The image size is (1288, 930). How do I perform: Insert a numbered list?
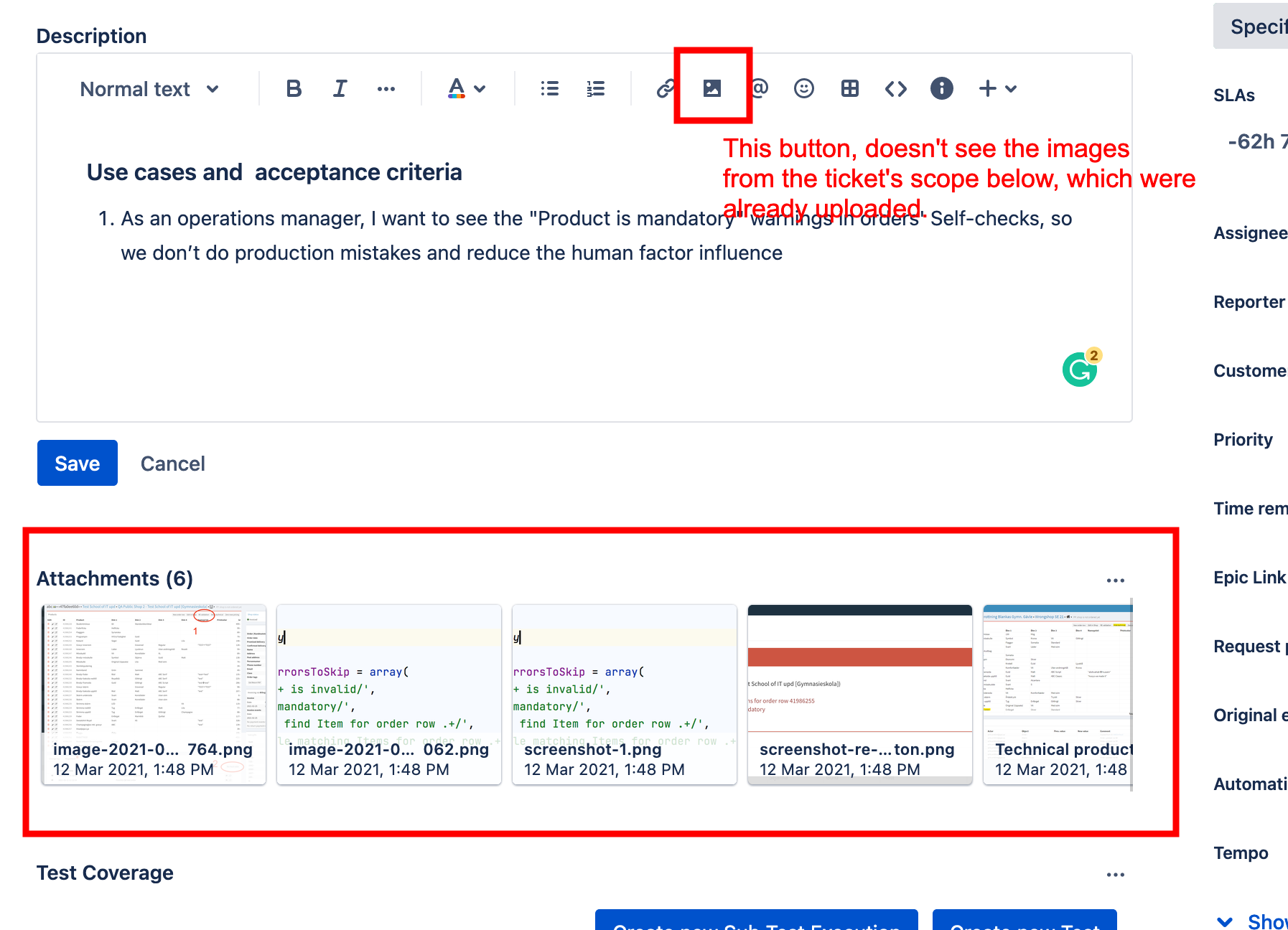click(x=596, y=89)
